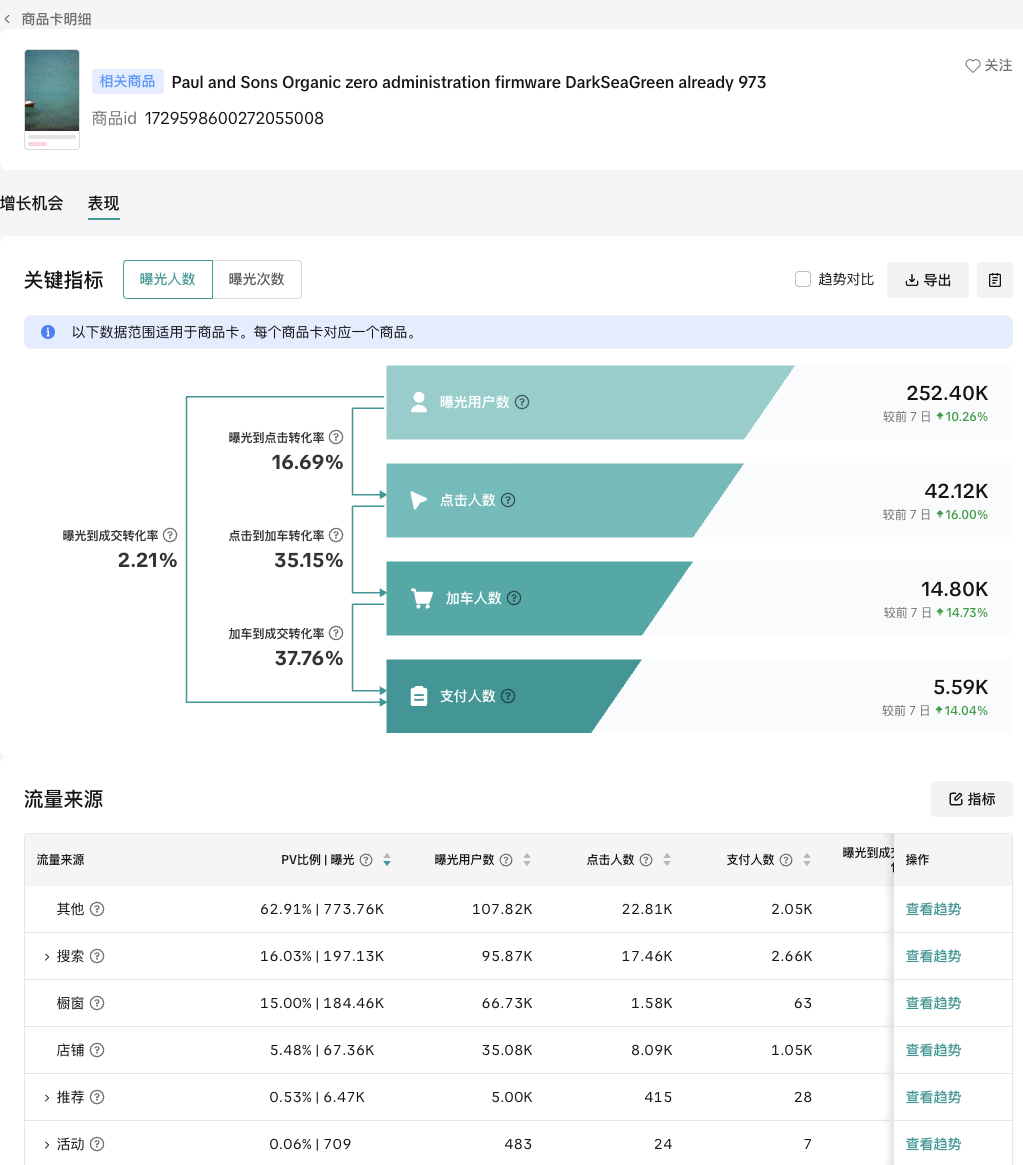Expand the 推荐 traffic source row
Viewport: 1023px width, 1165px height.
pyautogui.click(x=46, y=1098)
